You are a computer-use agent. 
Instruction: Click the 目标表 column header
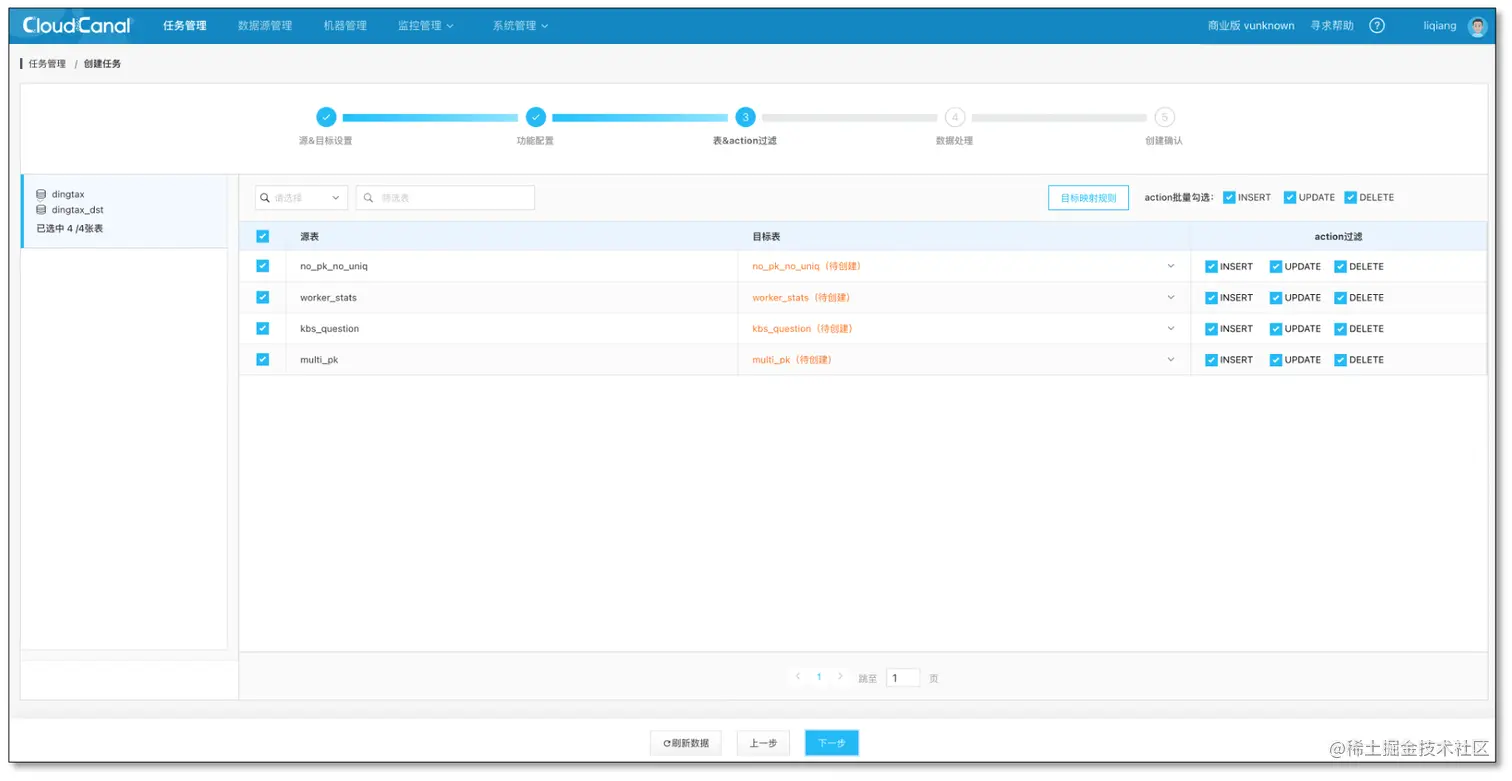pos(766,237)
